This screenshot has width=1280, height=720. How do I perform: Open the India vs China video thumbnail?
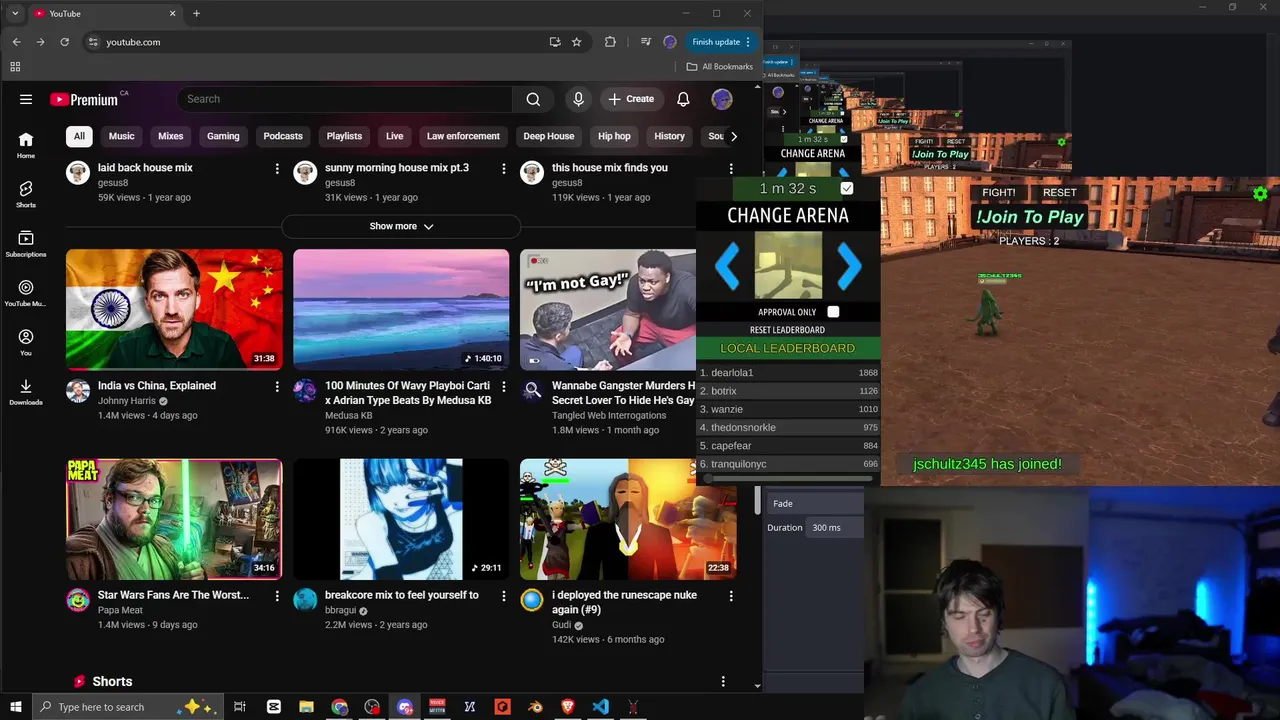[x=174, y=310]
